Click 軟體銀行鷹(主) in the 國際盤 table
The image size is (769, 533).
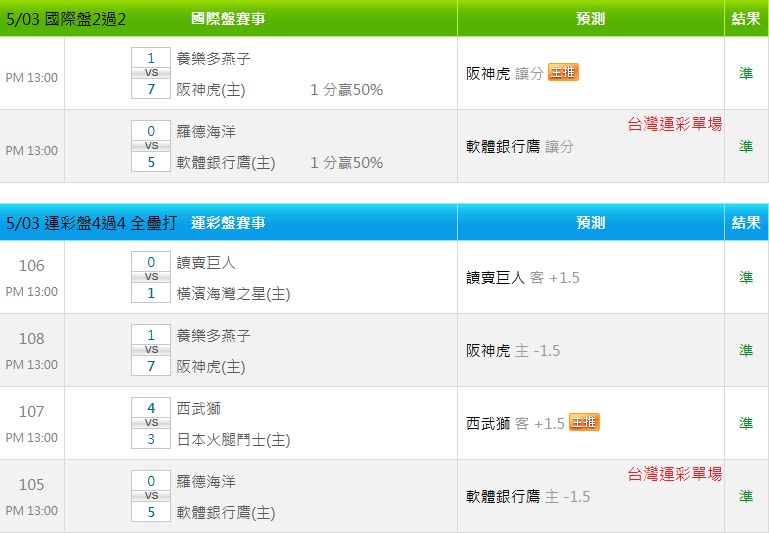click(x=226, y=163)
